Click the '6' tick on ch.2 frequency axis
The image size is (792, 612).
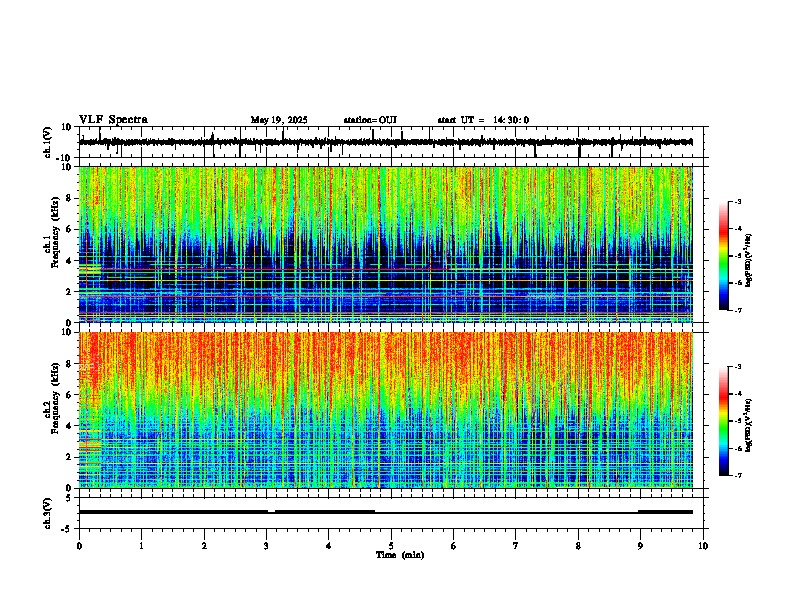(70, 394)
